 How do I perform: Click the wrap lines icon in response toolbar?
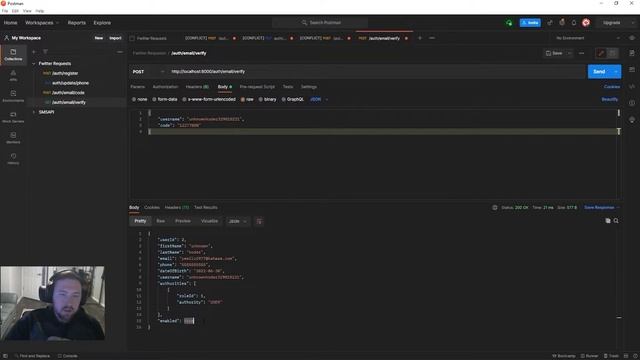(x=259, y=221)
